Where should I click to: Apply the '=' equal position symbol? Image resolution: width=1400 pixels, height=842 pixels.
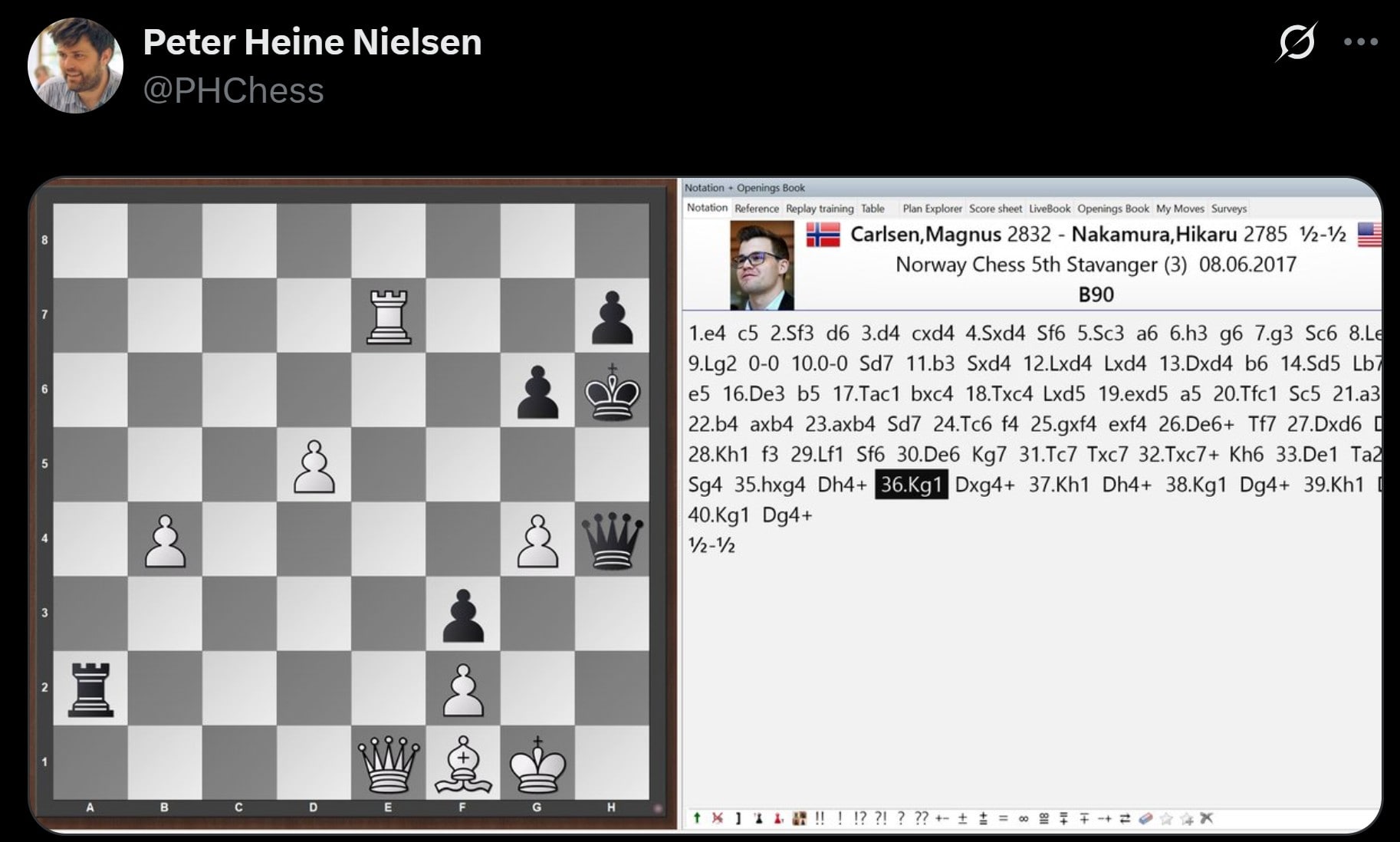1003,818
